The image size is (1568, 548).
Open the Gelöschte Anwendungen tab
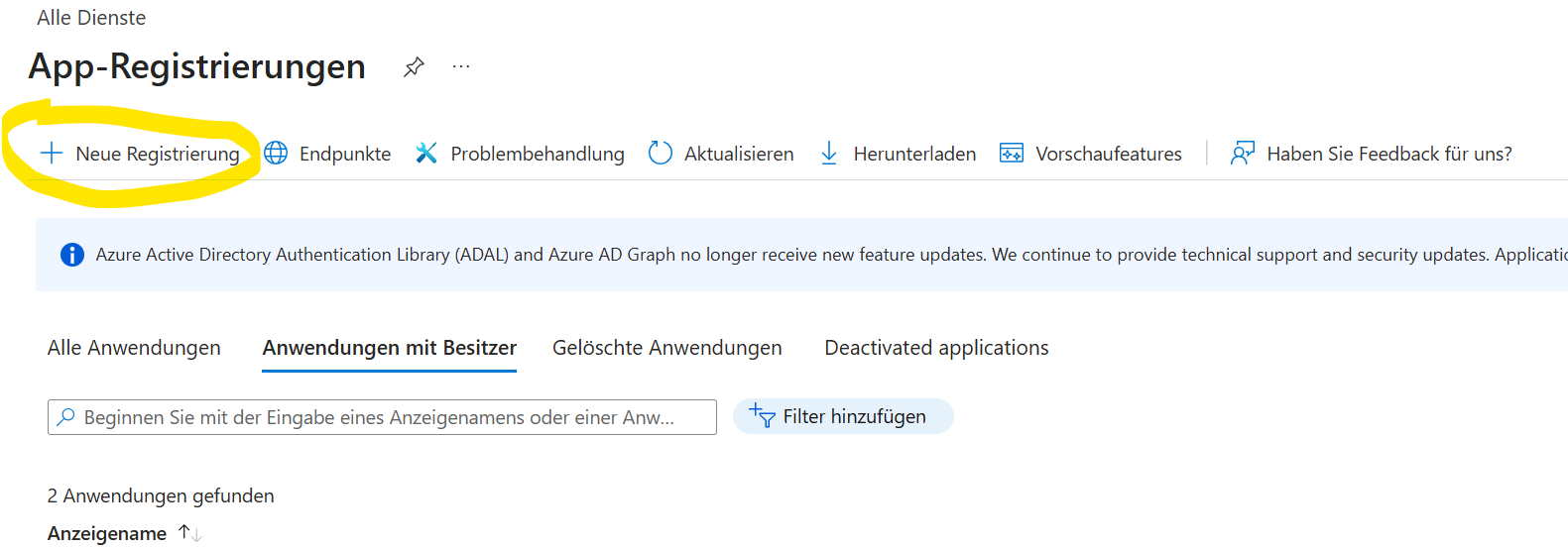[666, 348]
